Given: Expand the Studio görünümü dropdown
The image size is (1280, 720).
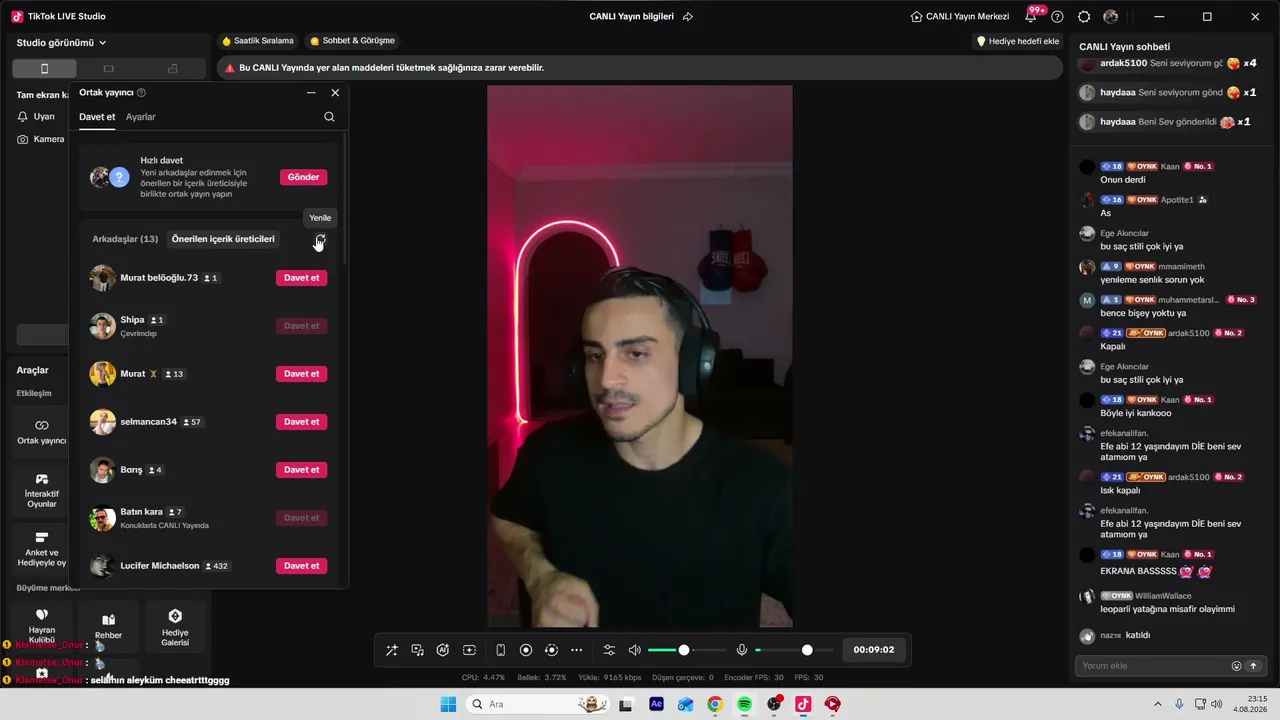Looking at the screenshot, I should [x=62, y=43].
